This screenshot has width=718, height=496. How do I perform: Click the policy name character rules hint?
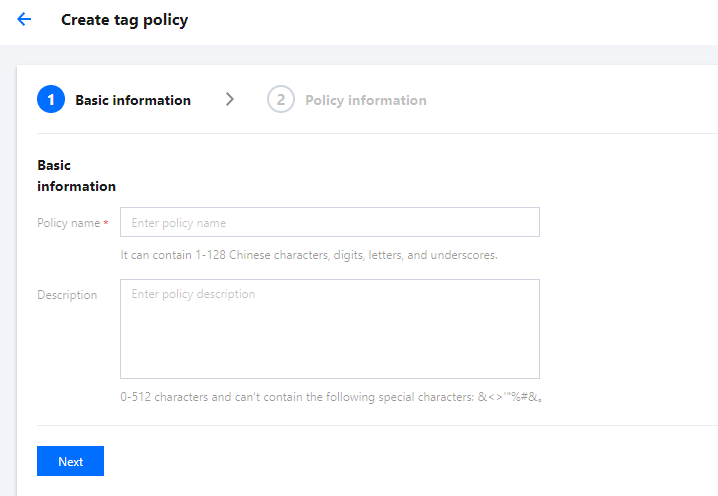coord(309,255)
